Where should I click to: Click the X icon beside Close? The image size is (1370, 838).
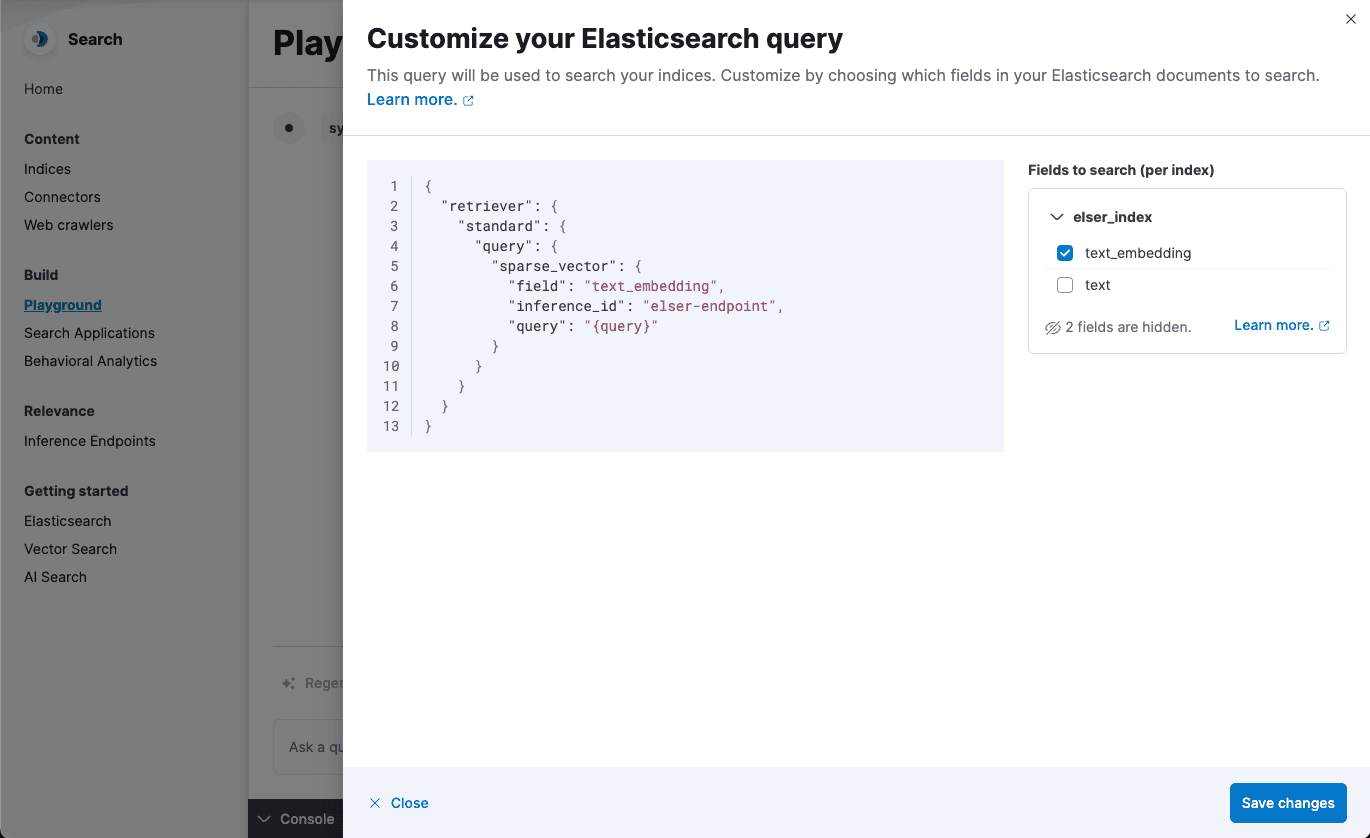pos(375,803)
